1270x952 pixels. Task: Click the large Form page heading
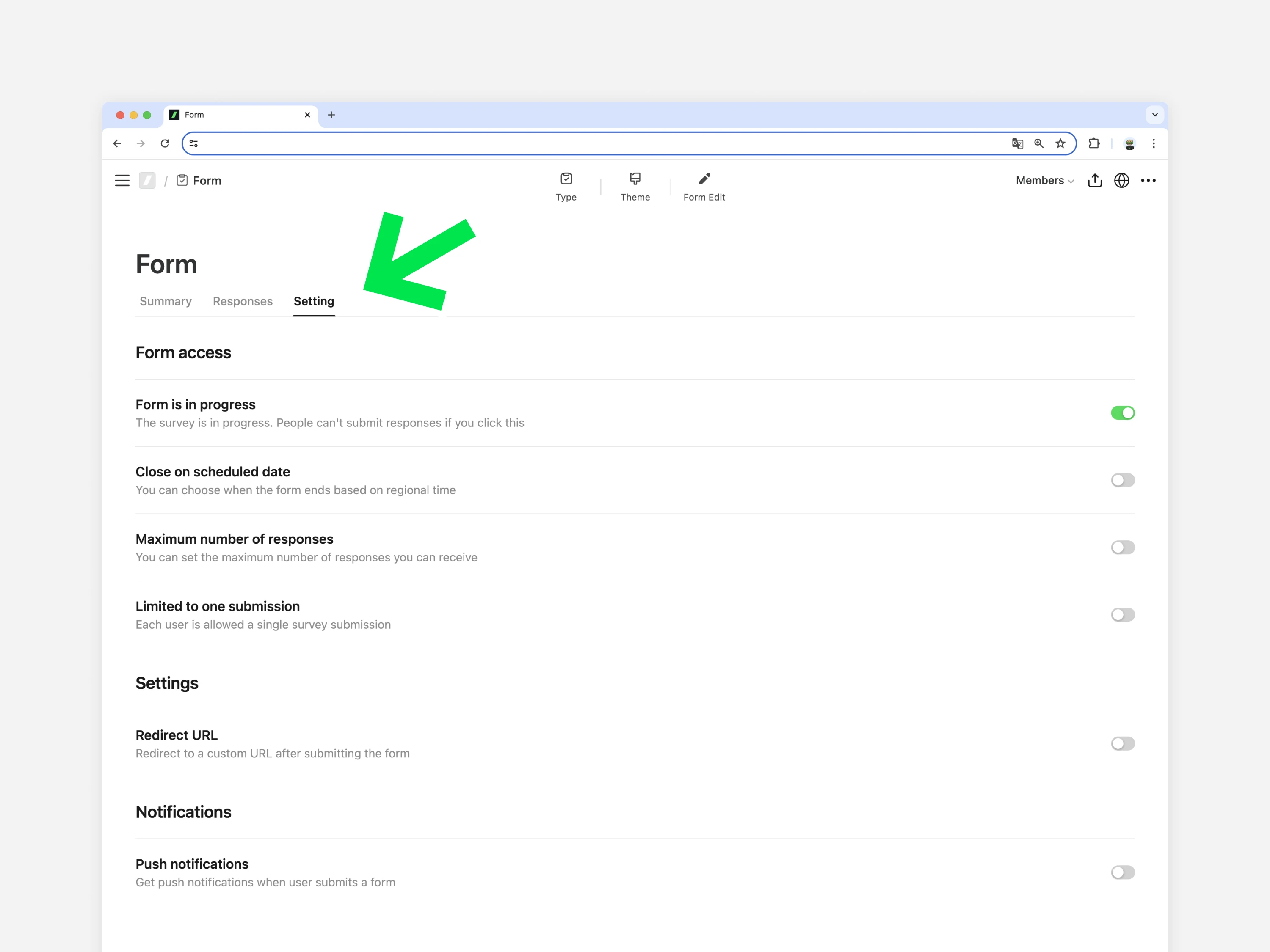click(x=166, y=264)
